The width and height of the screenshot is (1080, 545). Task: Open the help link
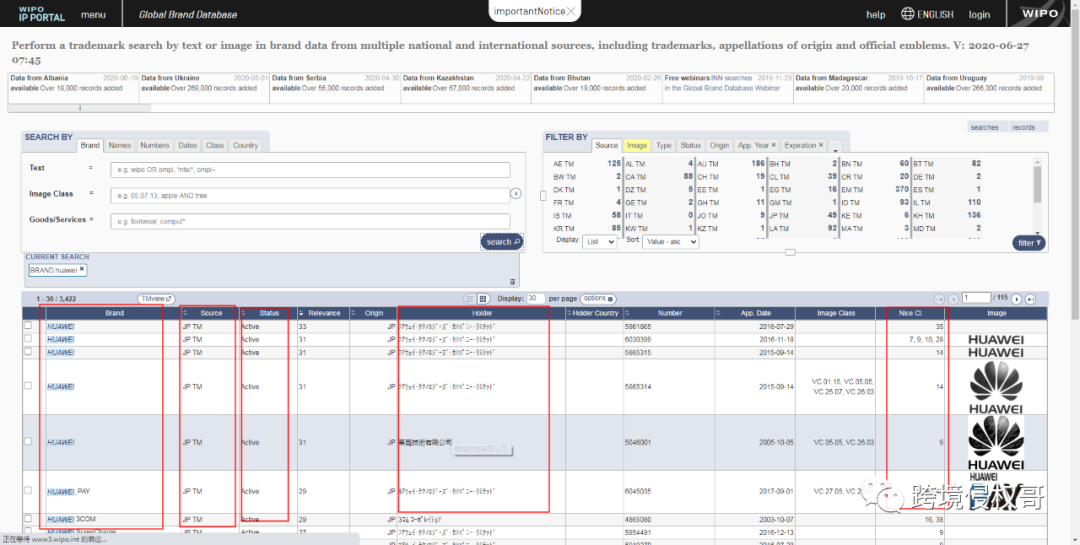click(875, 14)
